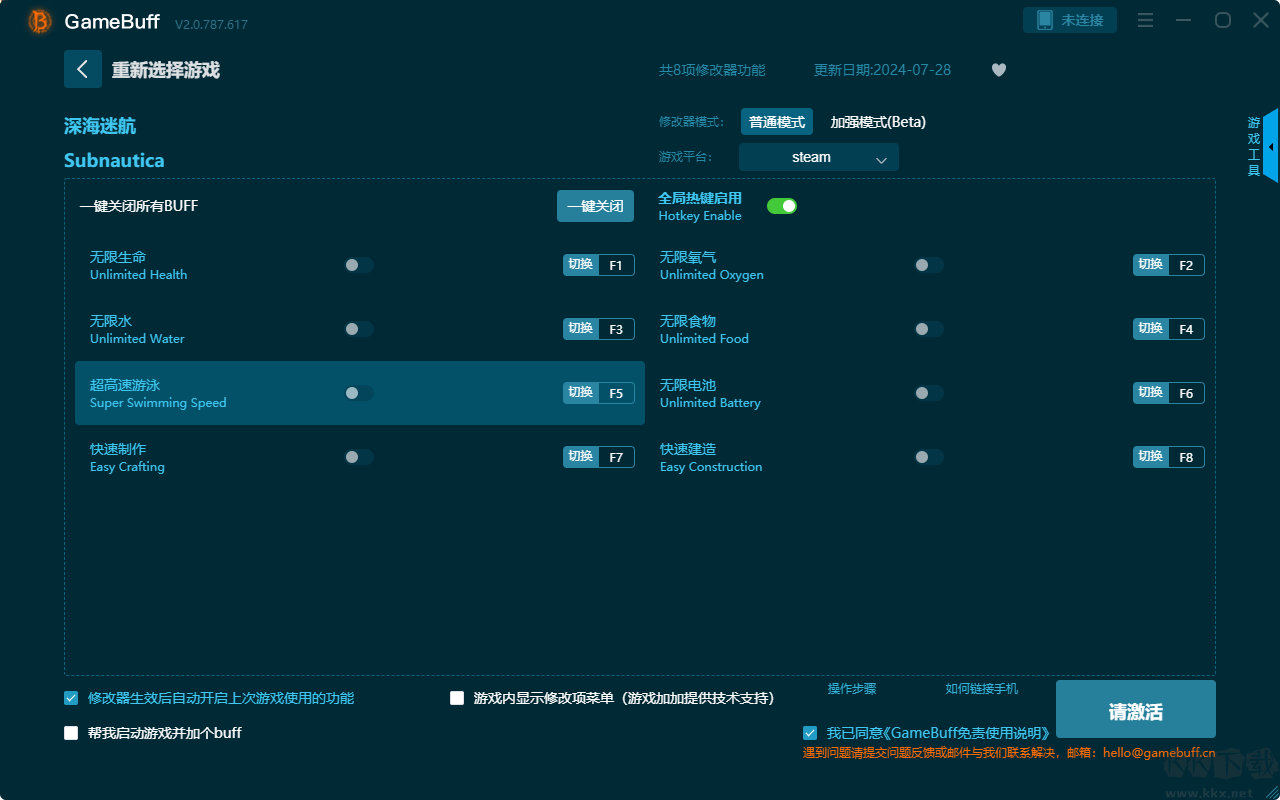Maximize the GameBuff window
Screen dimensions: 1280x800
point(1223,21)
